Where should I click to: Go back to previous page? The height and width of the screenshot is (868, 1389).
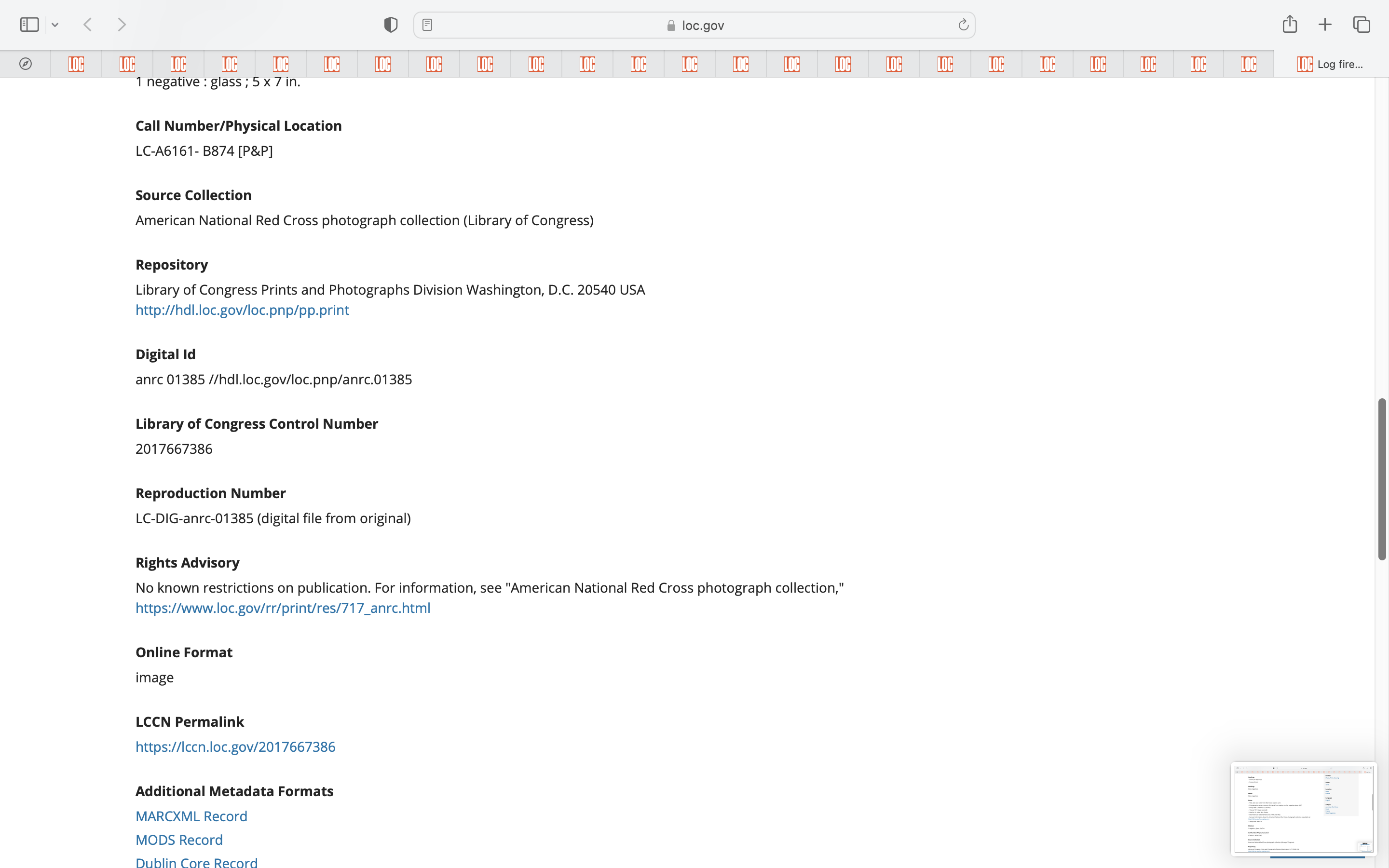click(88, 25)
